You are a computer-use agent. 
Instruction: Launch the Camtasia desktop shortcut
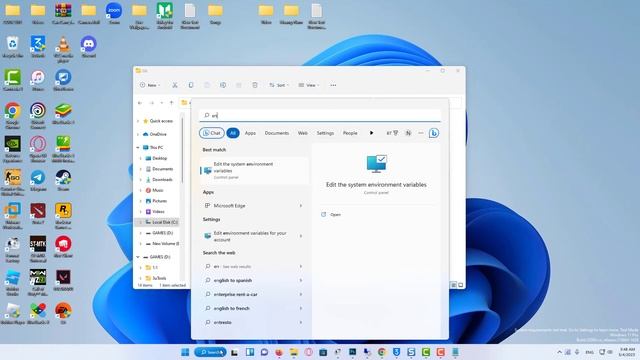(13, 80)
